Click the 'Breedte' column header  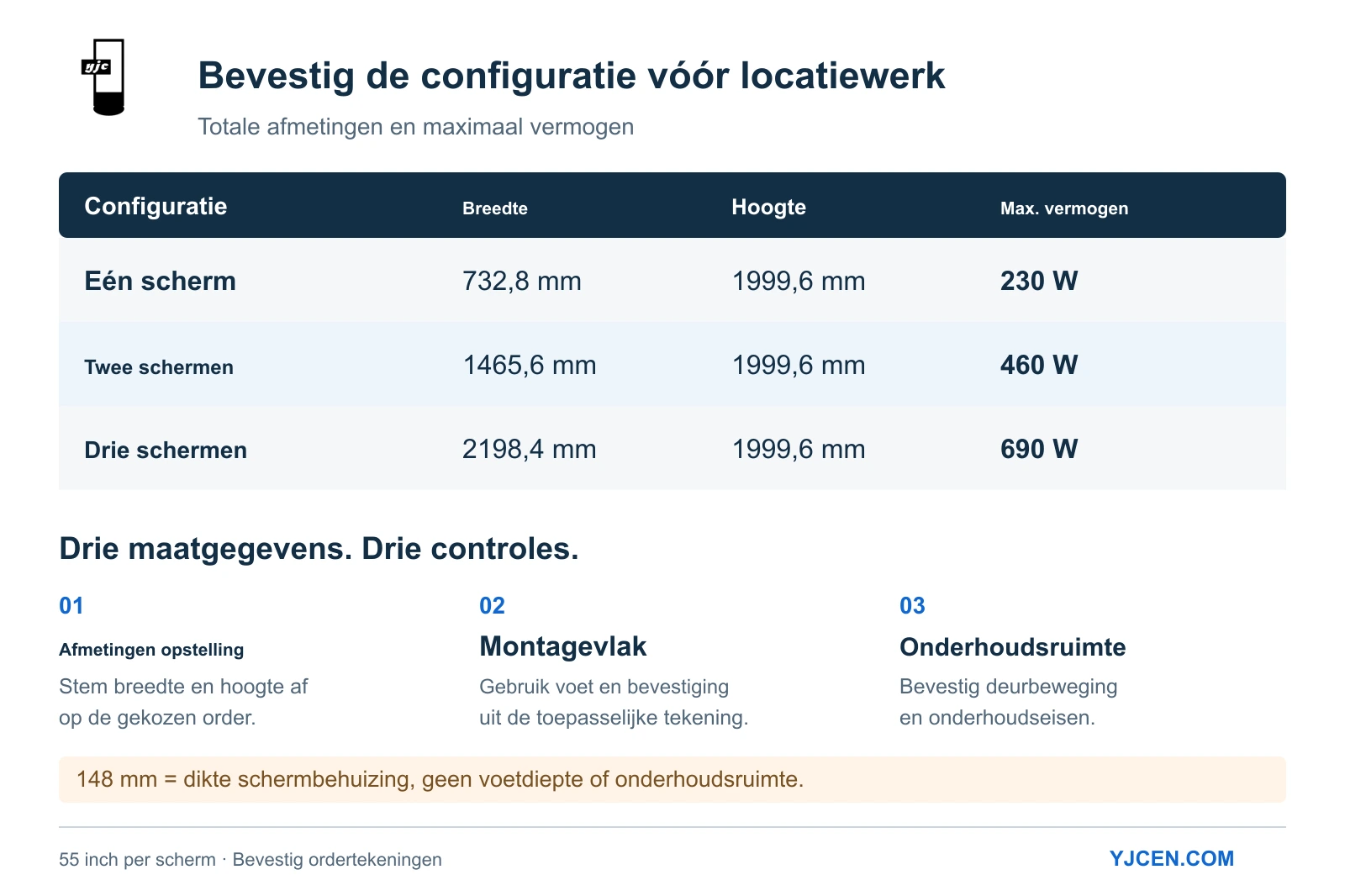(495, 208)
